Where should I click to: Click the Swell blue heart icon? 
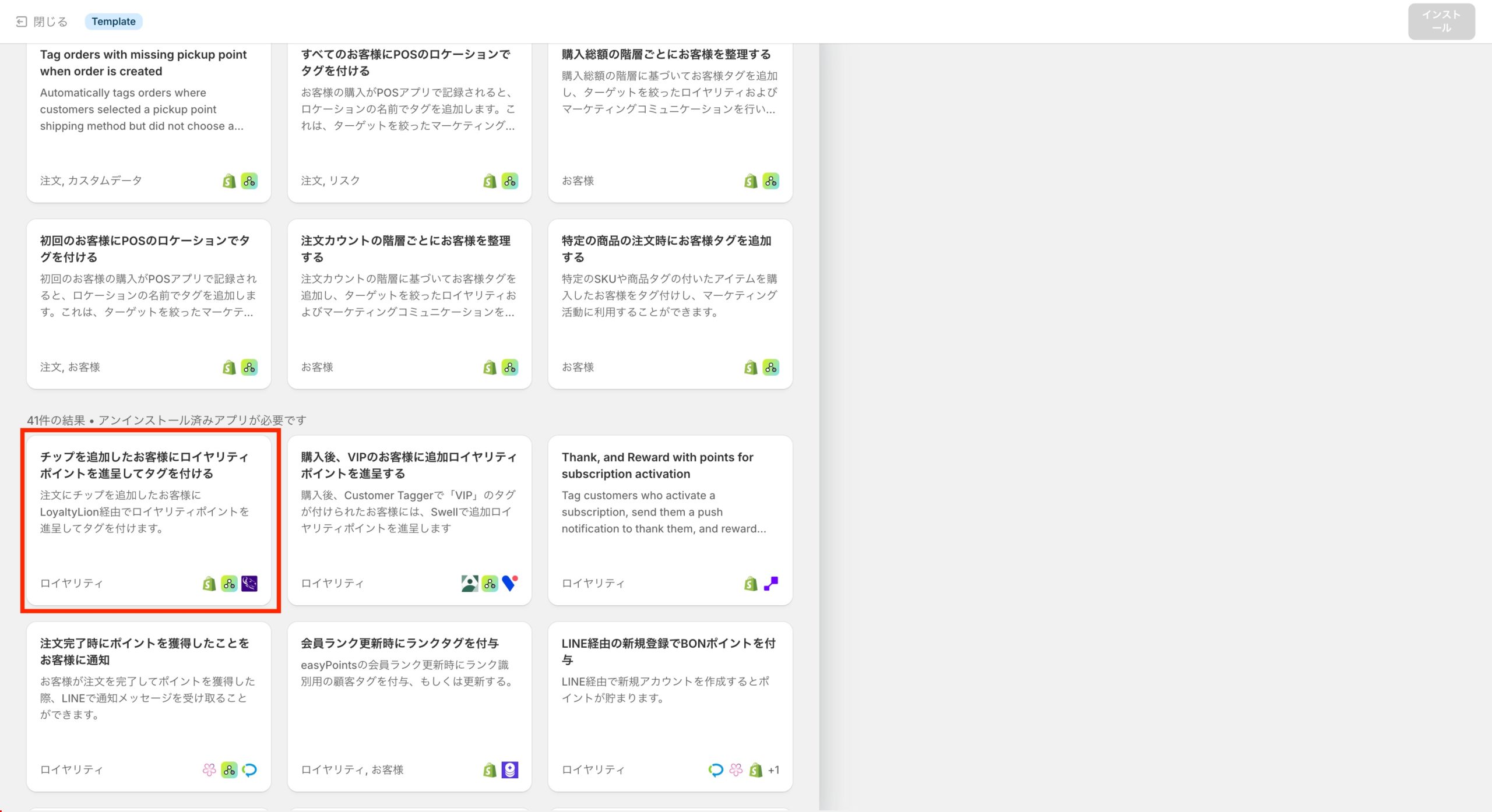coord(510,583)
